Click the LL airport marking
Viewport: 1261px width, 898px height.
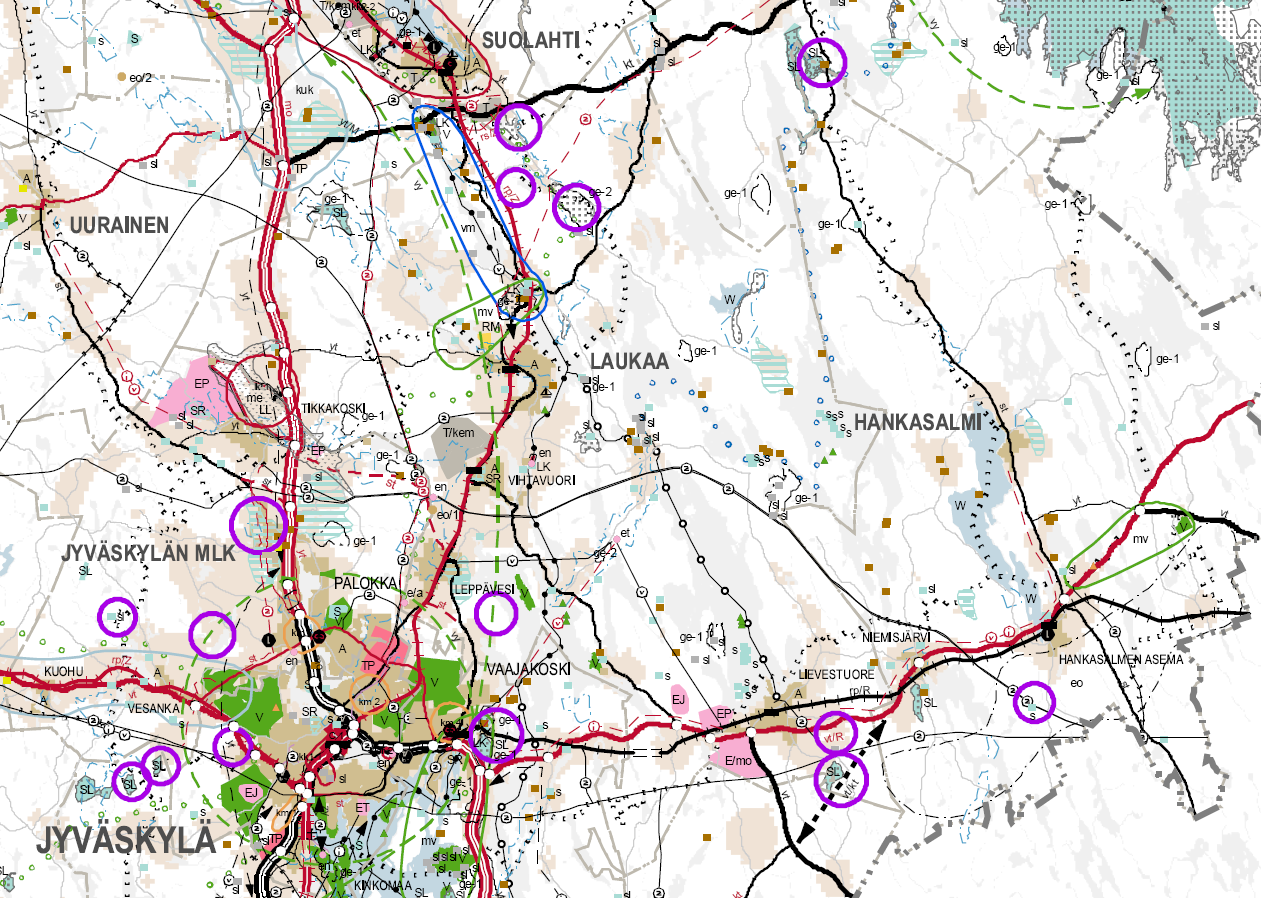(x=265, y=410)
